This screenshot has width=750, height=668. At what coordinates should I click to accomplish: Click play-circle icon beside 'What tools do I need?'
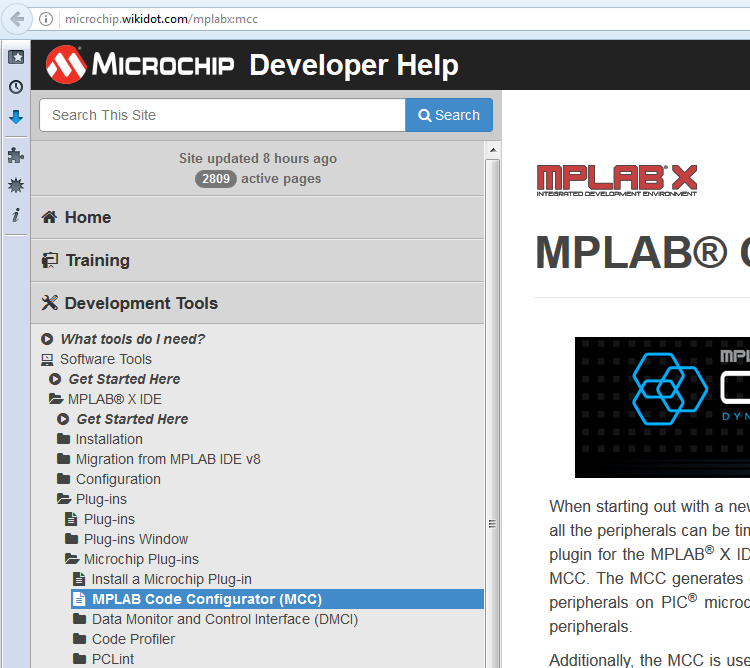point(47,339)
